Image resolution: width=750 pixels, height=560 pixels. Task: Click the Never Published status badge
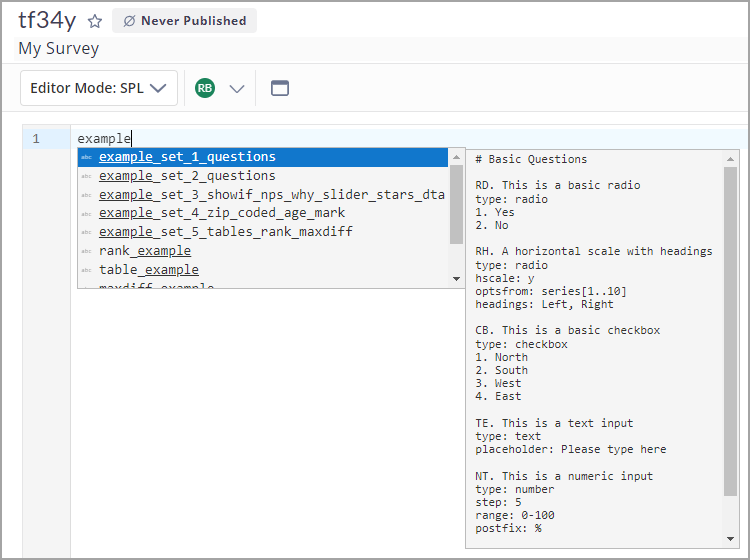point(184,21)
